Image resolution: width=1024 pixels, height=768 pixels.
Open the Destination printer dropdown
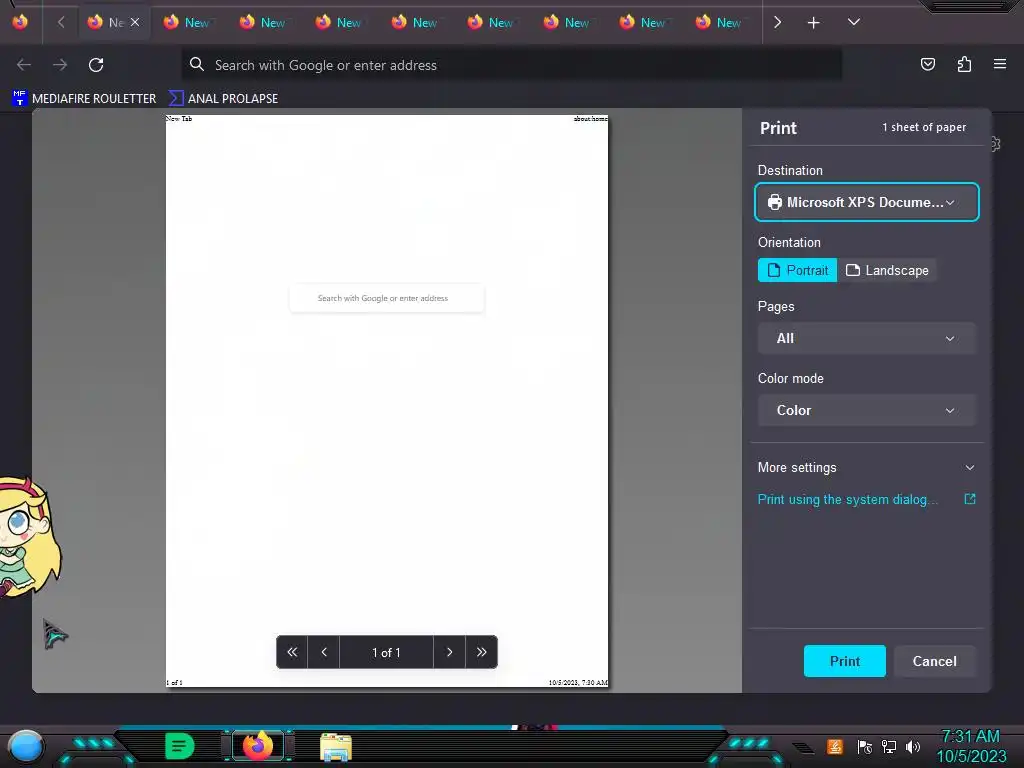point(867,202)
